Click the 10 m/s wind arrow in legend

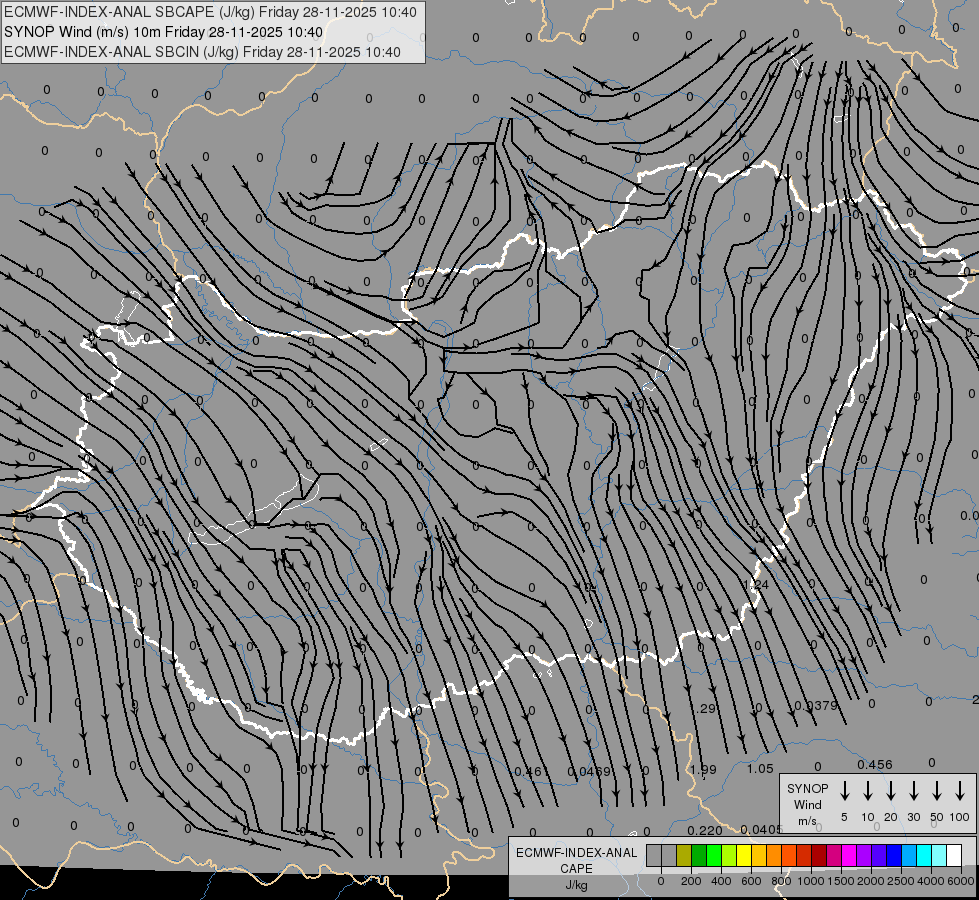coord(868,791)
